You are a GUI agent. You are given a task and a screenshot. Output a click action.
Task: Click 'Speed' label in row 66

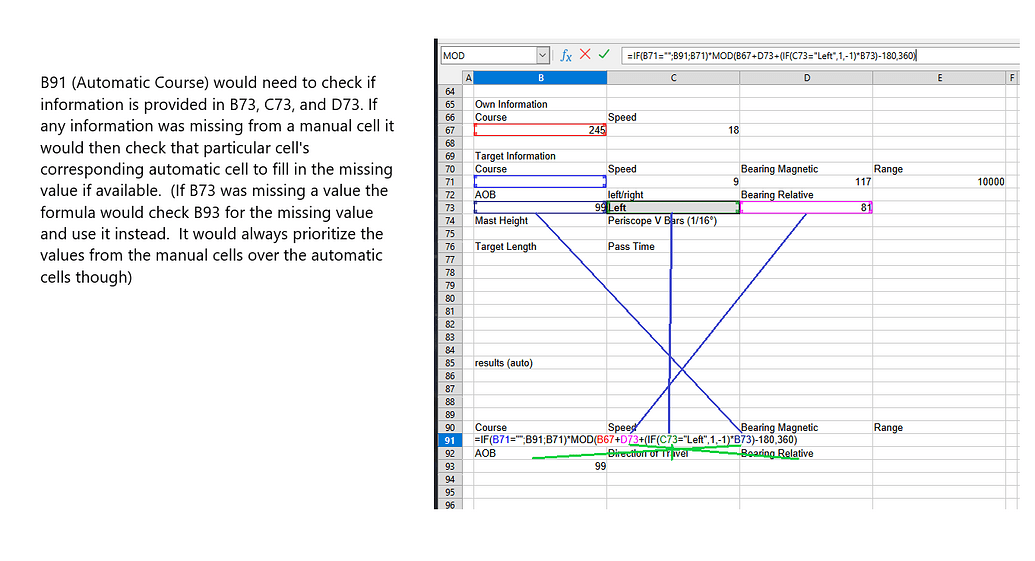pos(622,117)
